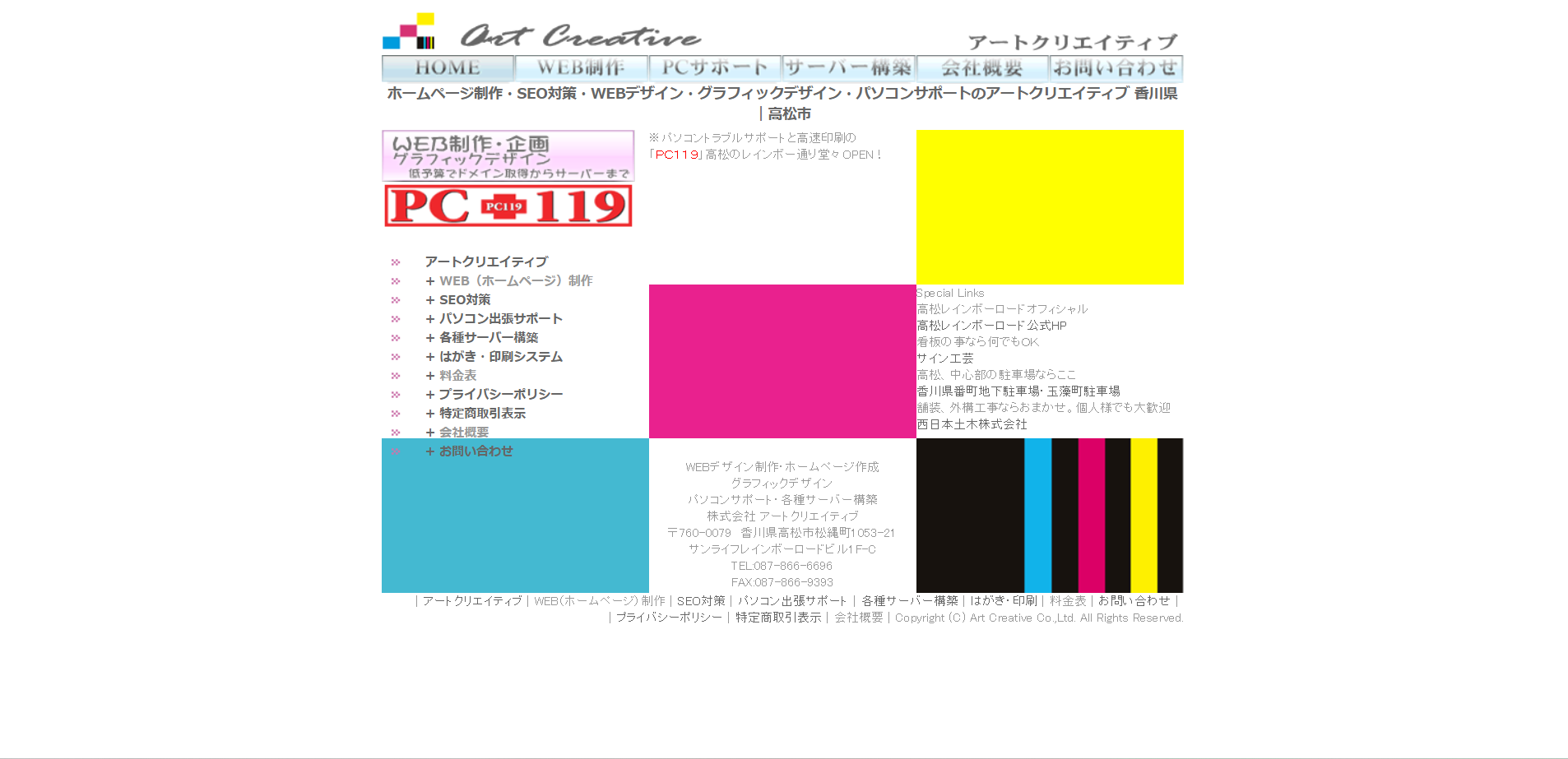Select the サーバー構築 navigation tab

(848, 67)
